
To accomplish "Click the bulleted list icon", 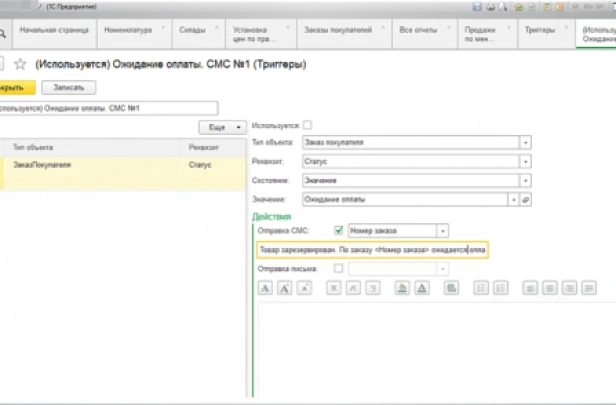I will pos(479,288).
